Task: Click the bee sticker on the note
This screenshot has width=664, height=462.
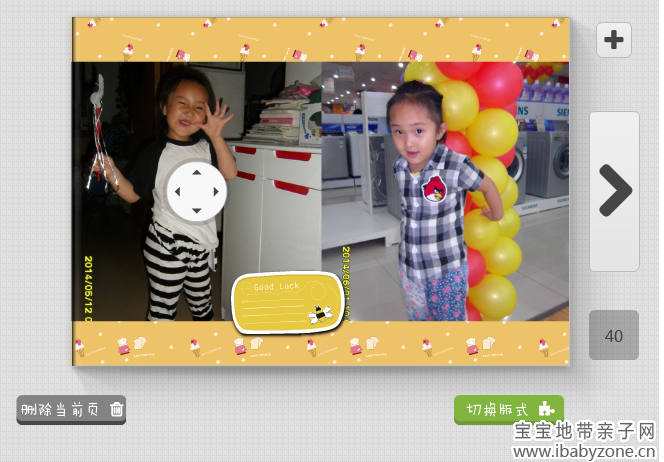Action: 320,312
